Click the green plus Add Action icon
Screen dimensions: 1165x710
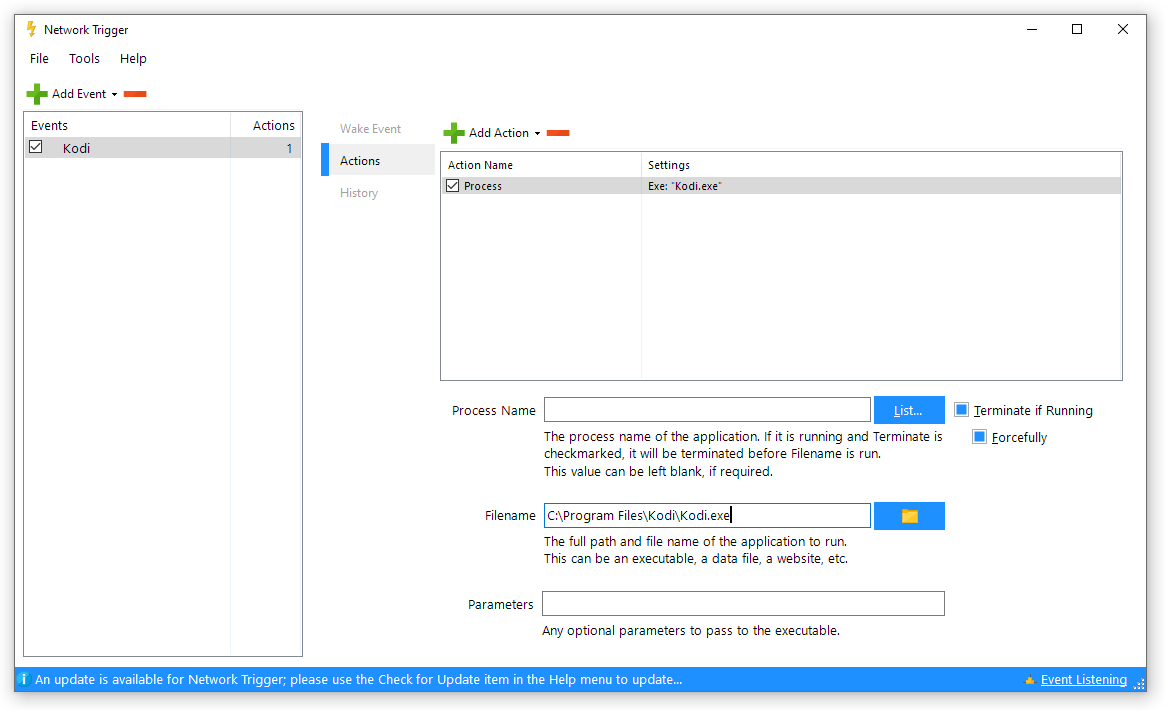click(x=454, y=133)
